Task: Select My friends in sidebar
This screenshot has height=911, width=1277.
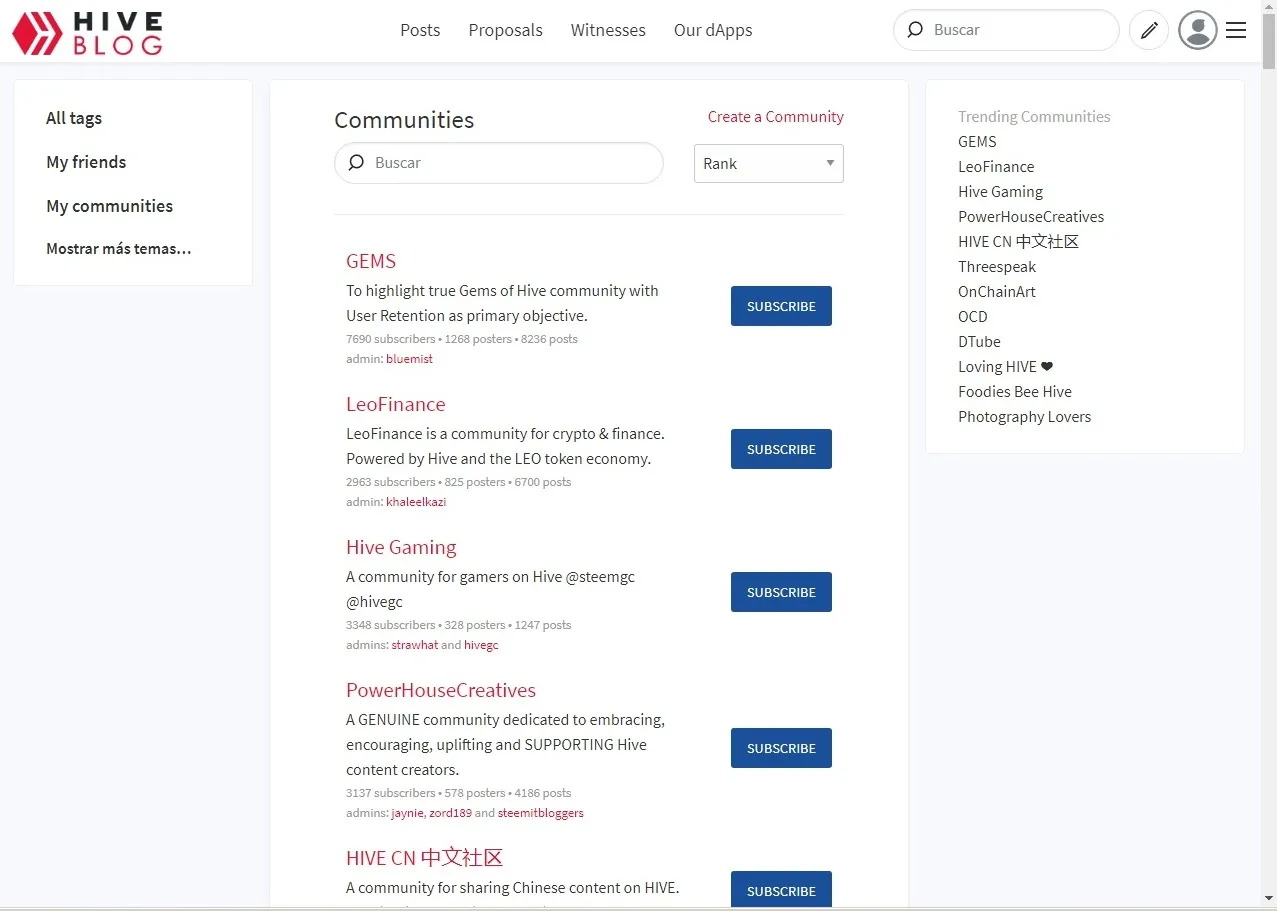Action: 86,162
